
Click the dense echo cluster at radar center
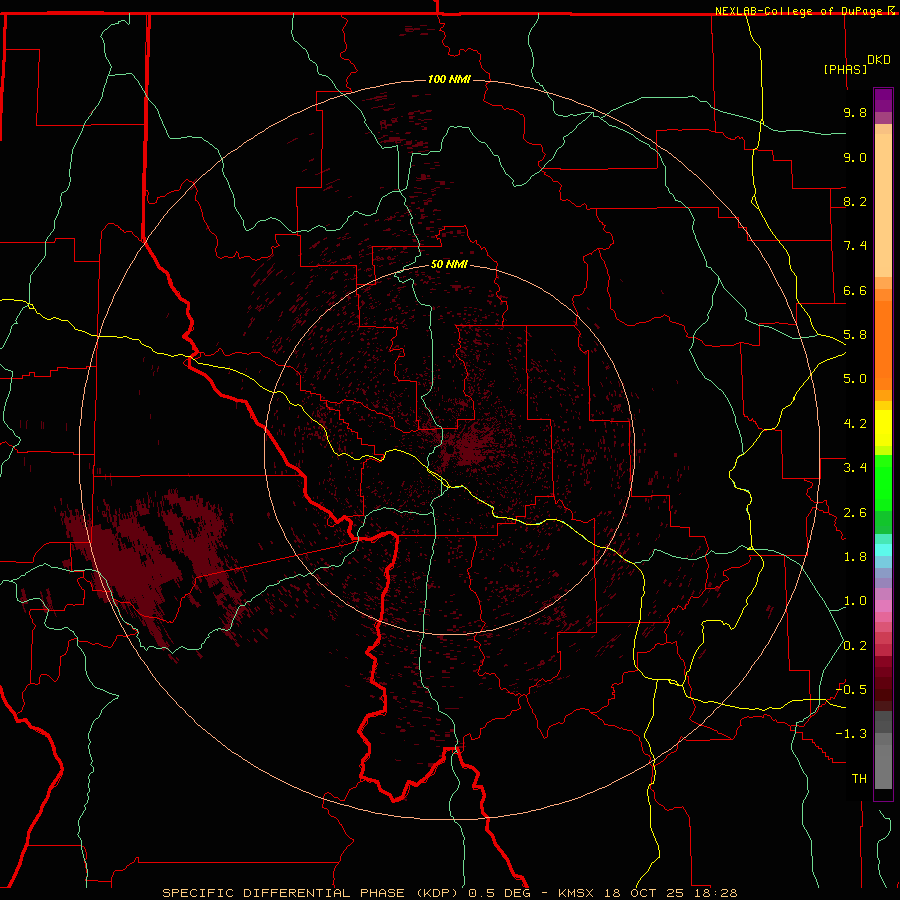468,448
